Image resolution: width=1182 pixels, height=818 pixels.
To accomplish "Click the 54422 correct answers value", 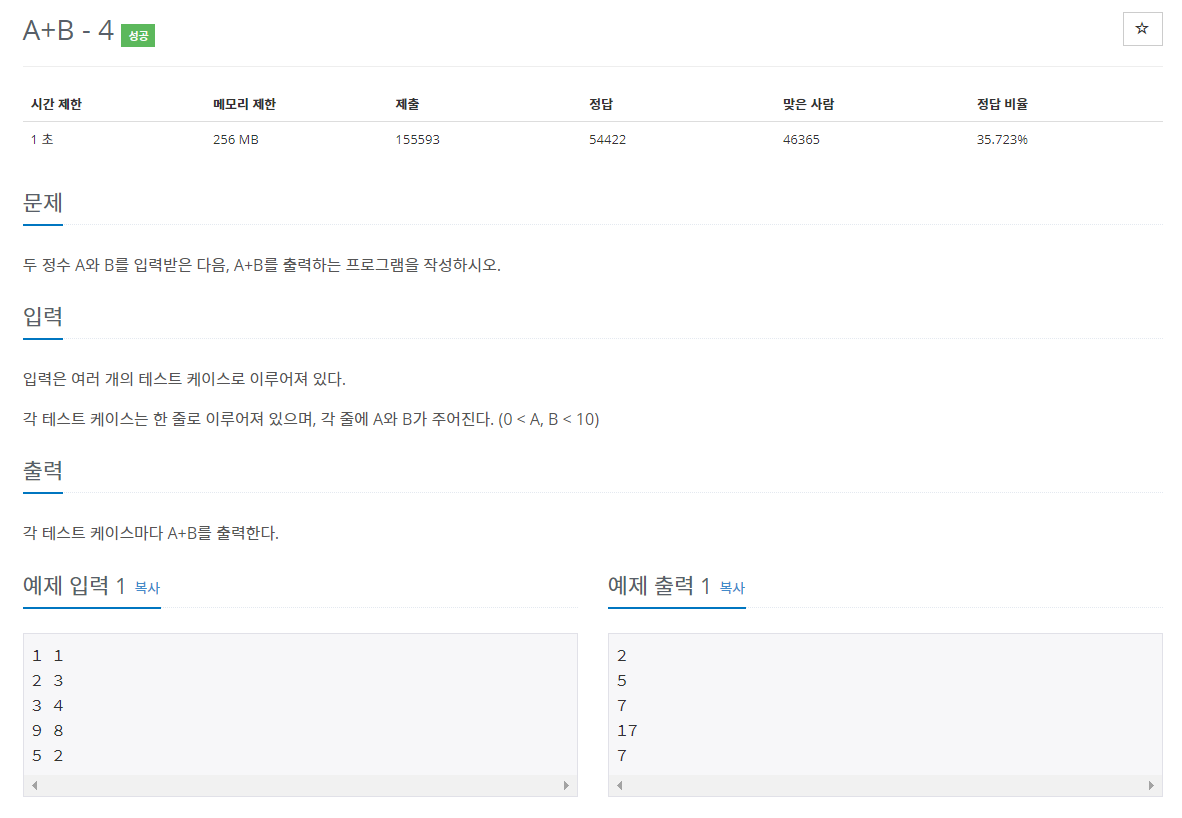I will 608,139.
